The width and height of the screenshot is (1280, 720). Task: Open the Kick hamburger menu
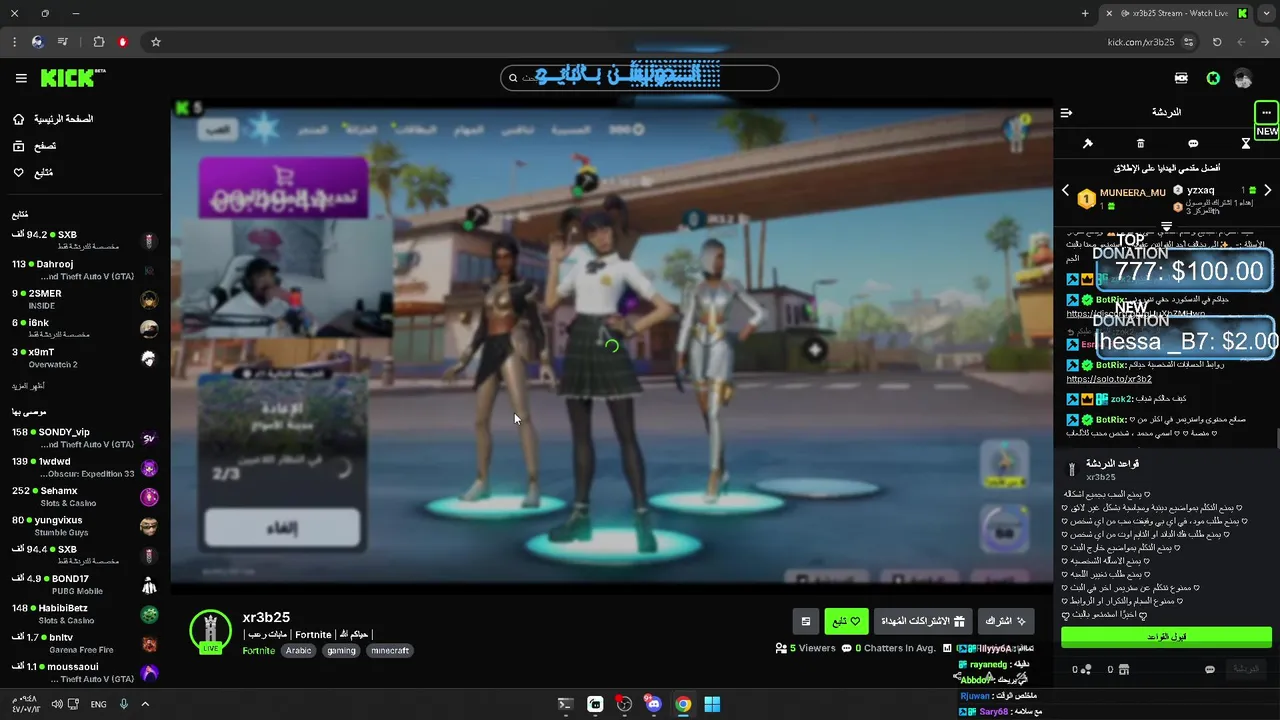[x=21, y=78]
